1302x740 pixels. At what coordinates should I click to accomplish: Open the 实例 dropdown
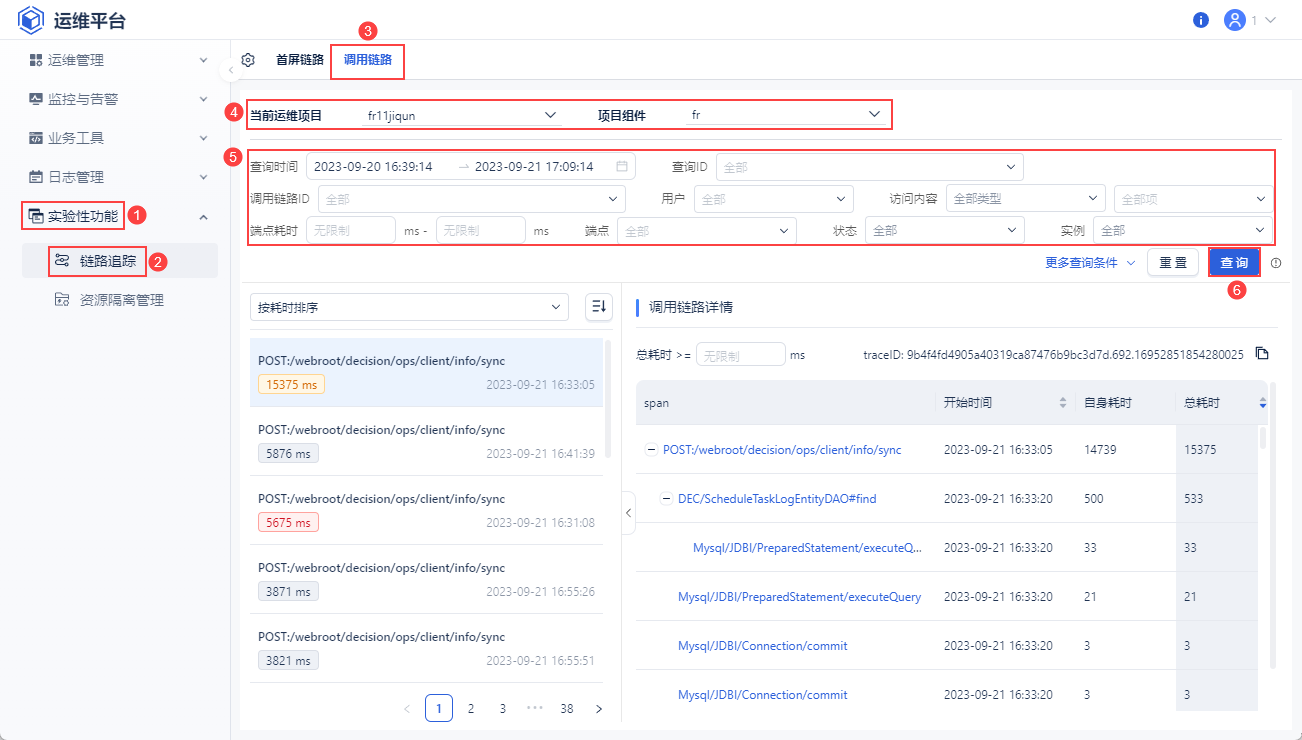point(1183,231)
